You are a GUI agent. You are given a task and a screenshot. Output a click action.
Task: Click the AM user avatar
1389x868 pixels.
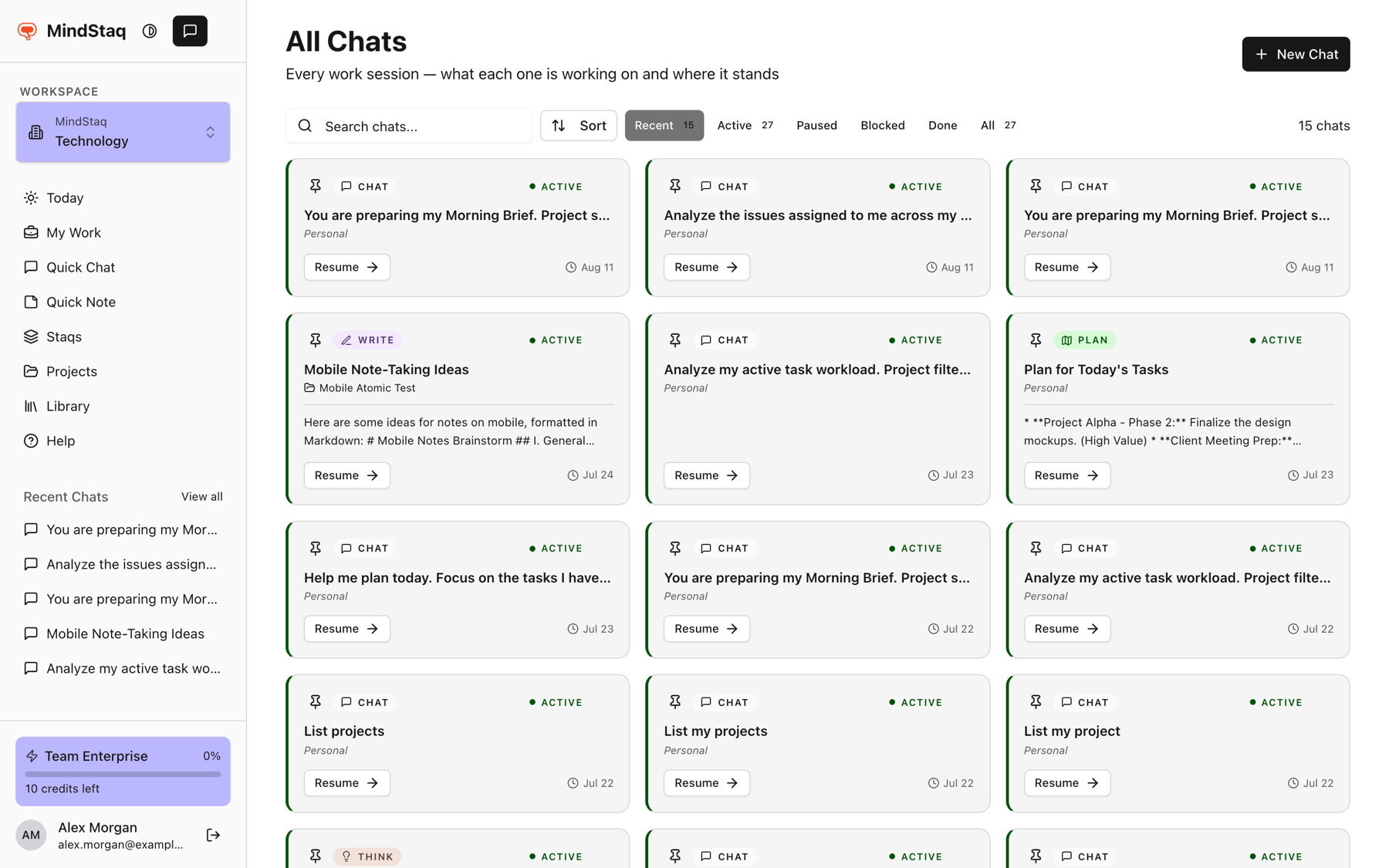coord(31,835)
